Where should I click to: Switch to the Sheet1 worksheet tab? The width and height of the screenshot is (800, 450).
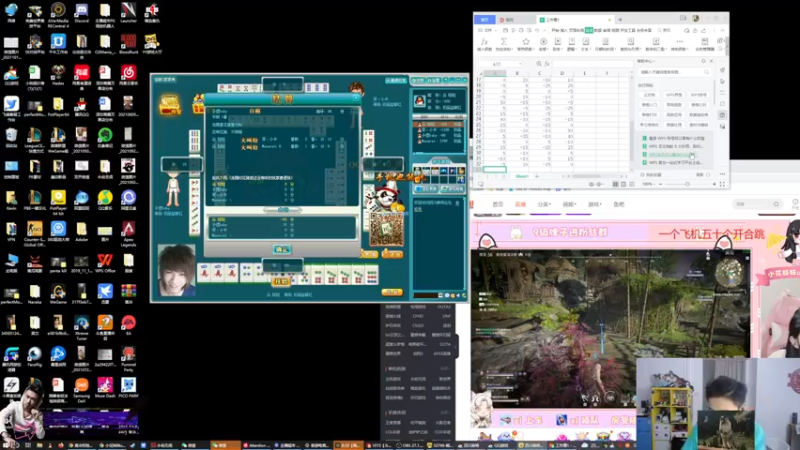[521, 176]
